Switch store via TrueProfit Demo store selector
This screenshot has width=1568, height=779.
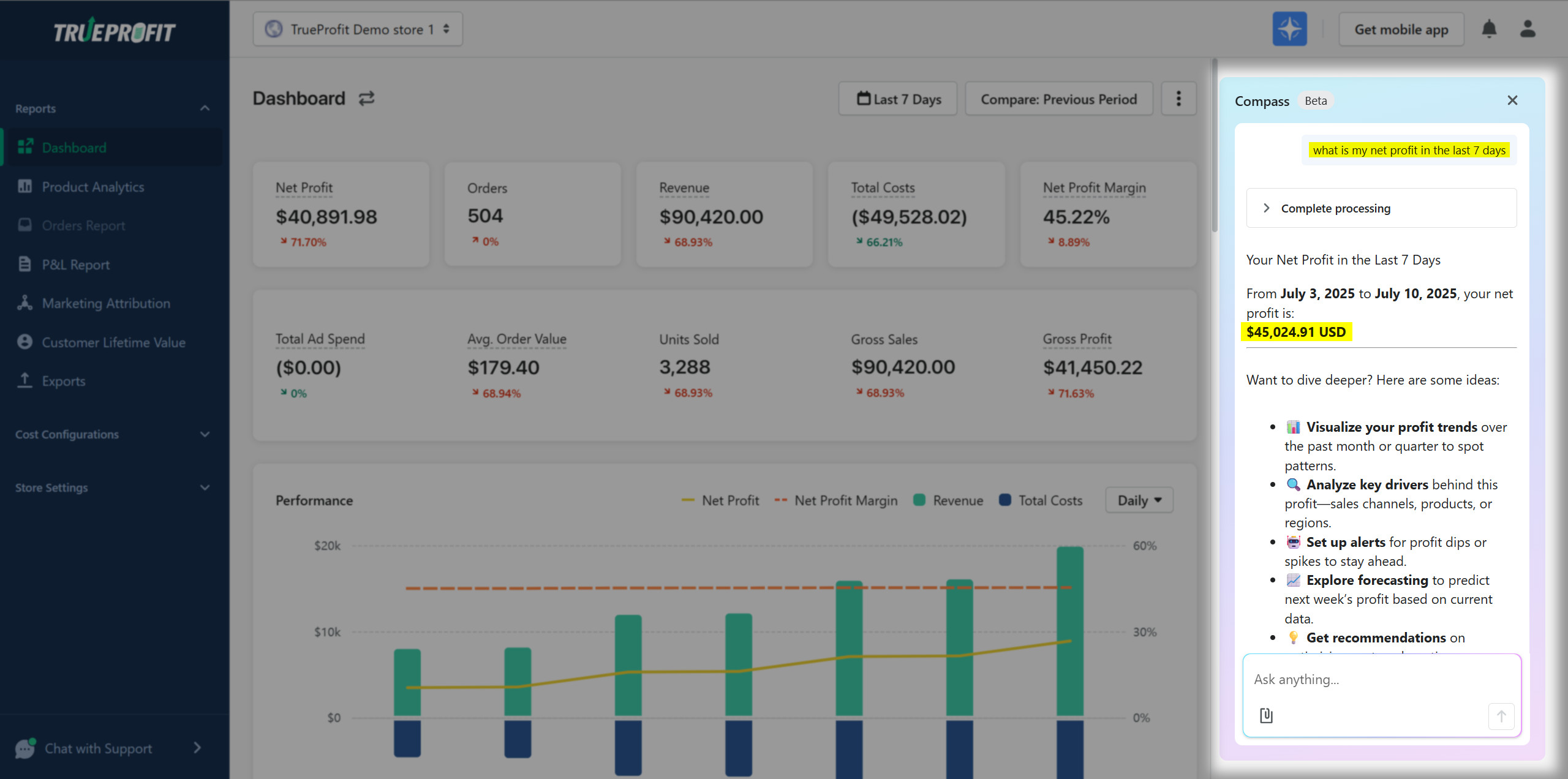pos(357,28)
